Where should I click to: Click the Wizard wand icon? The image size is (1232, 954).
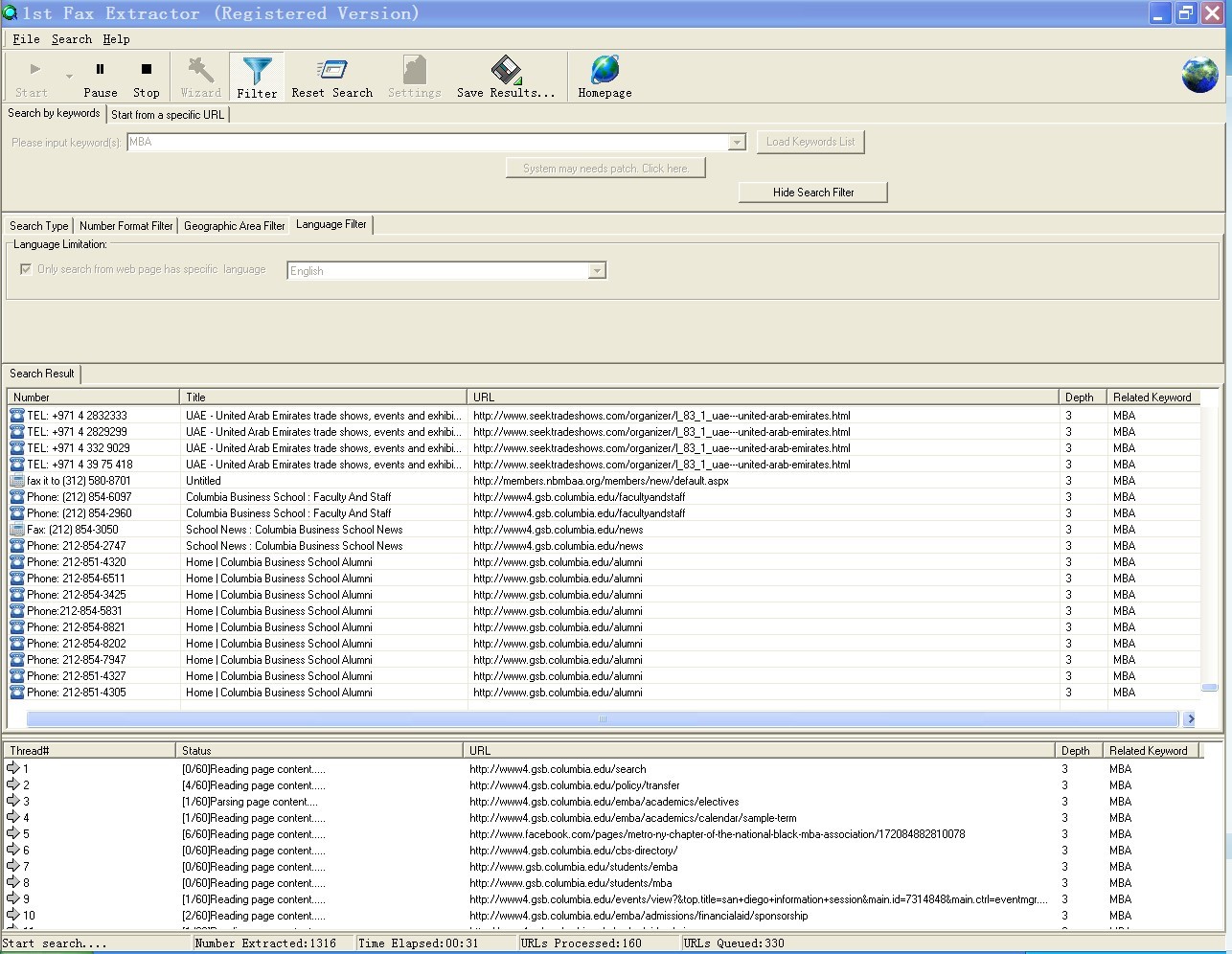[200, 70]
